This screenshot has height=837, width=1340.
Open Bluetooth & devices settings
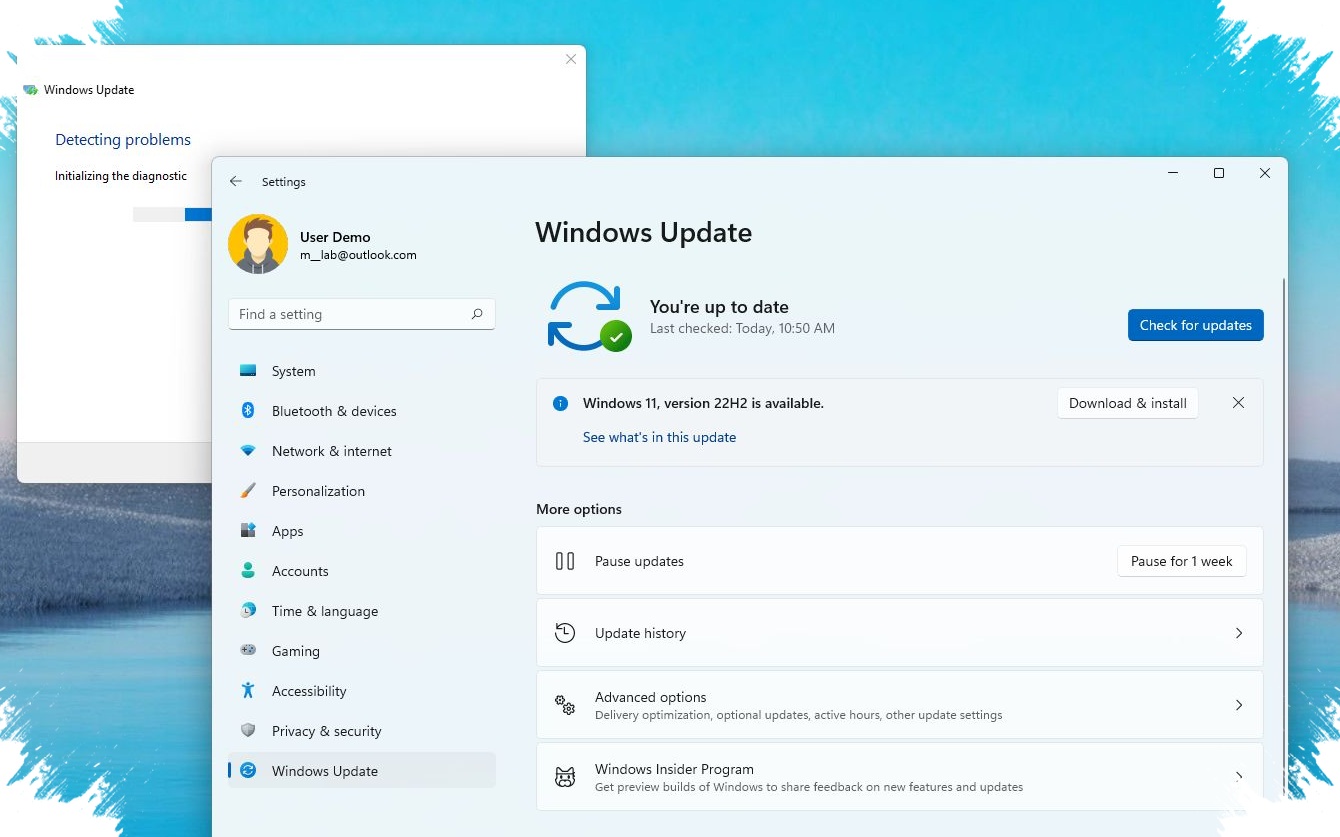(362, 411)
